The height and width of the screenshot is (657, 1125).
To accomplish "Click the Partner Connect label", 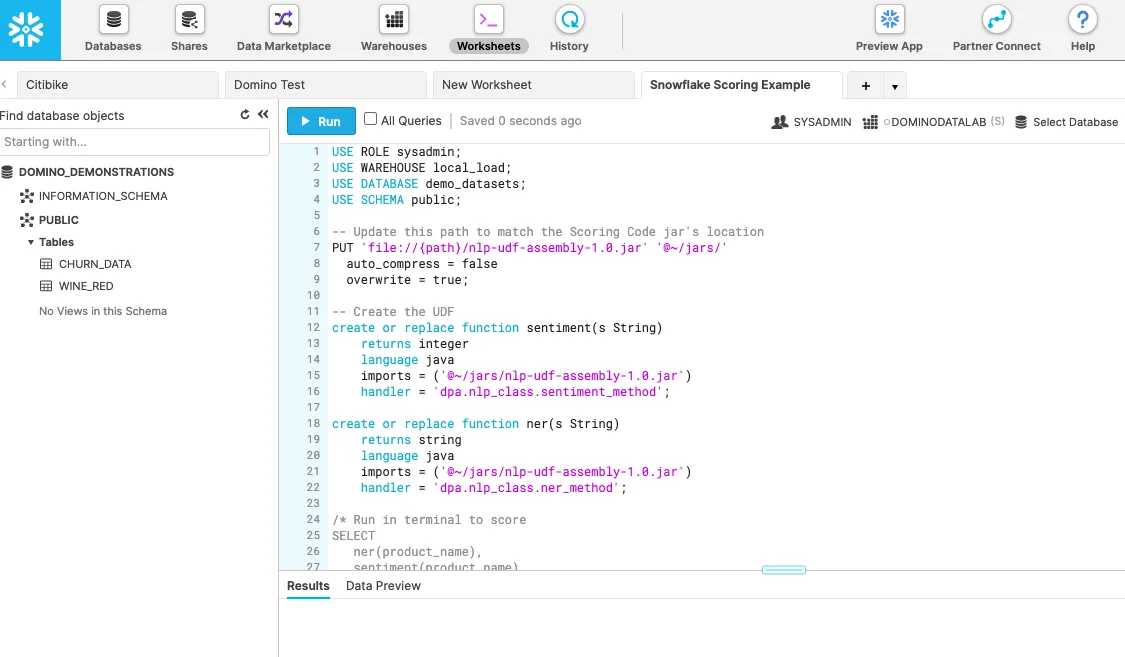I will coord(997,46).
